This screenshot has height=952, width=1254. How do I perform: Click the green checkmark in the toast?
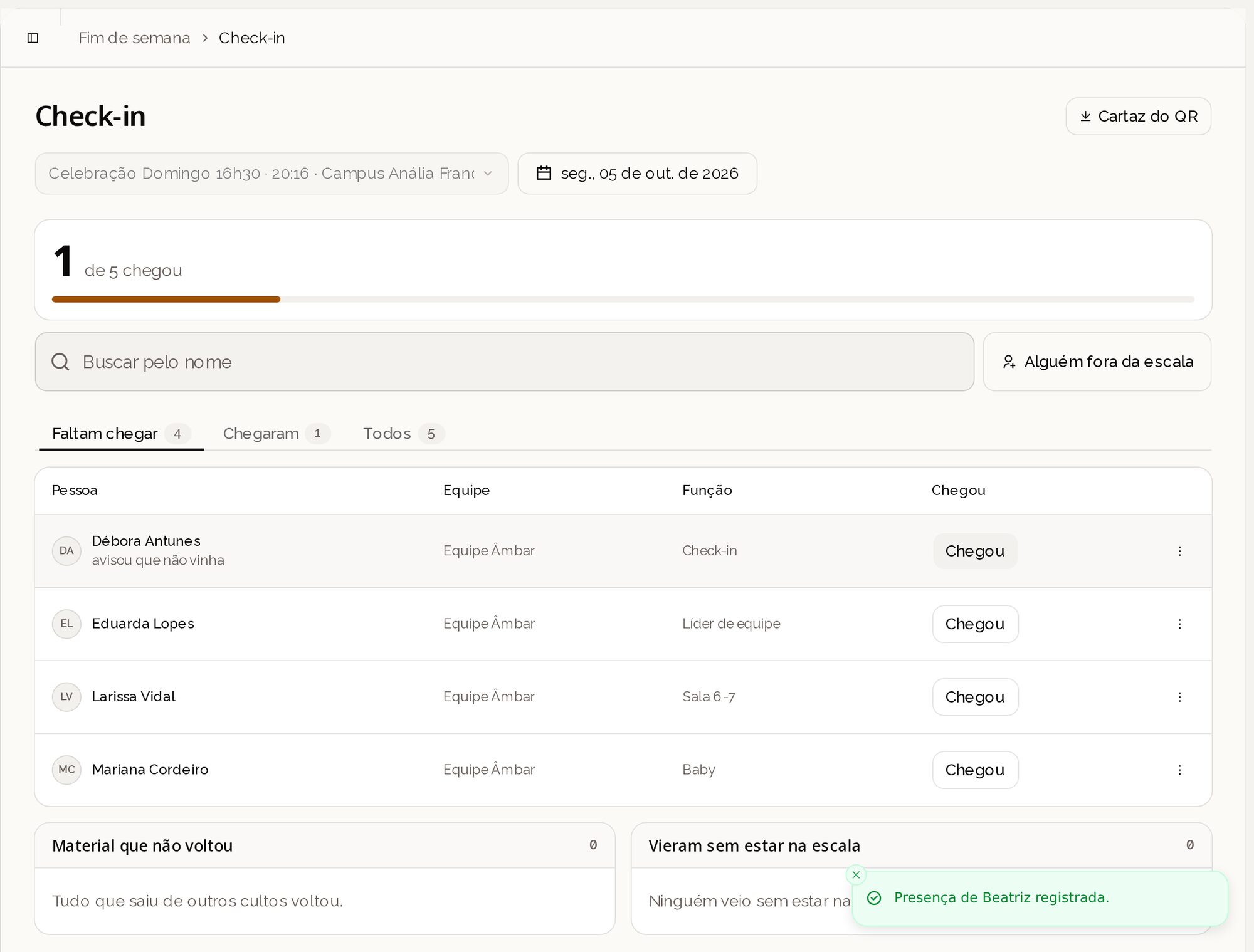pos(874,898)
